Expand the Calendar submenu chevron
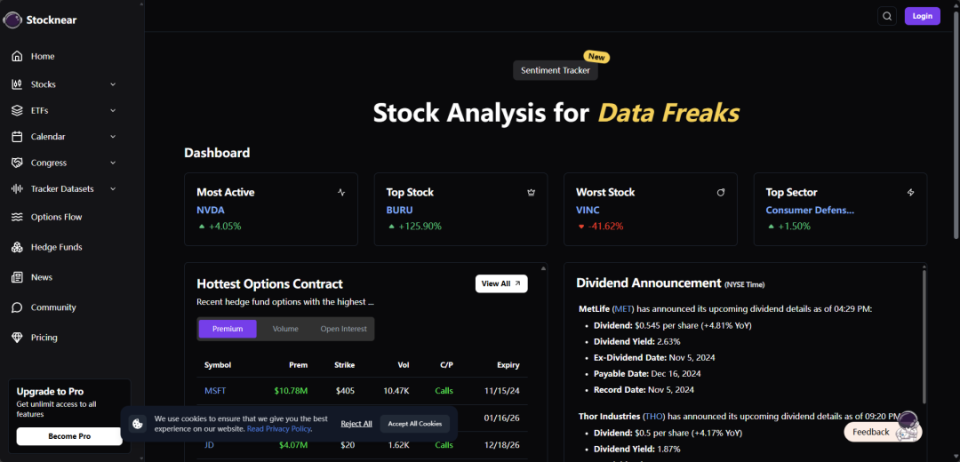960x462 pixels. point(113,136)
